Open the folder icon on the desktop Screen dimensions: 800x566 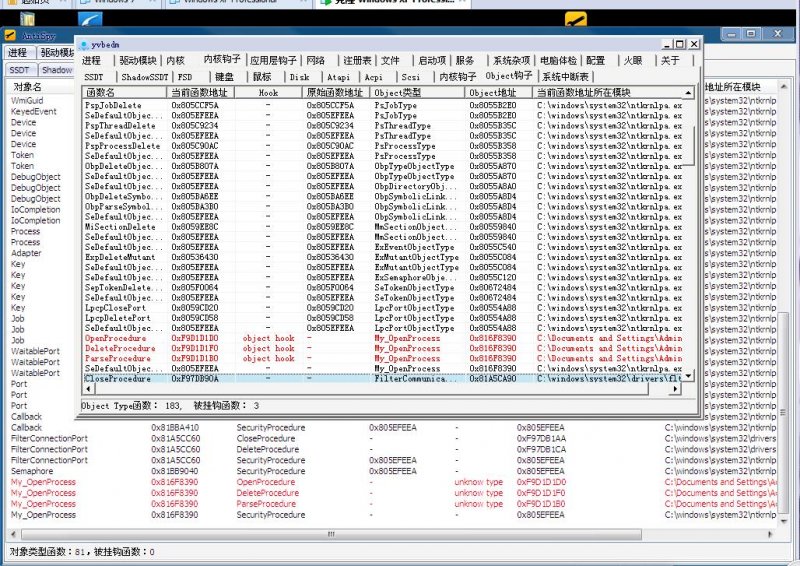27,19
